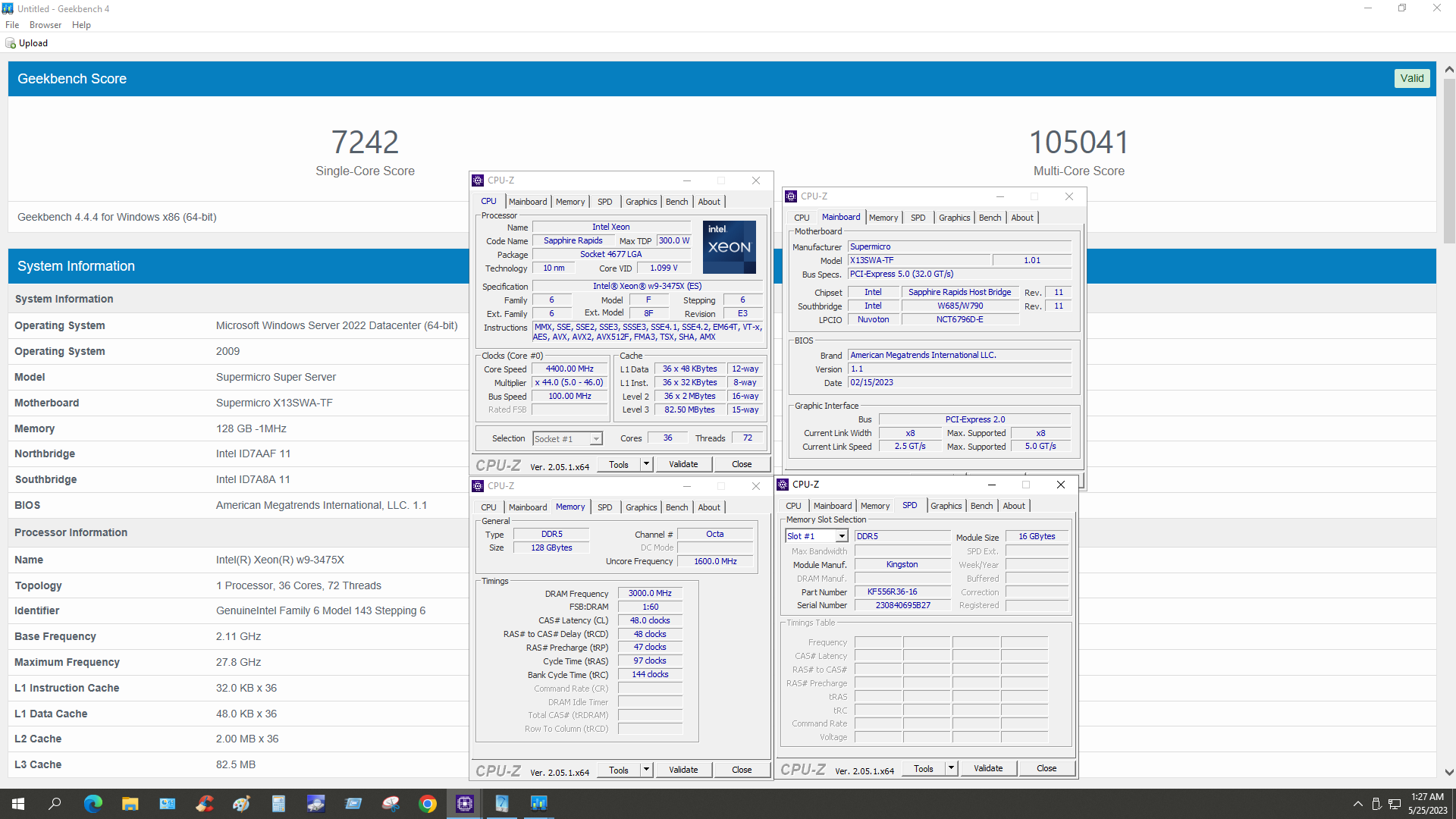Click the Part Number field KF556R36-16
The image size is (1456, 819).
coord(902,592)
